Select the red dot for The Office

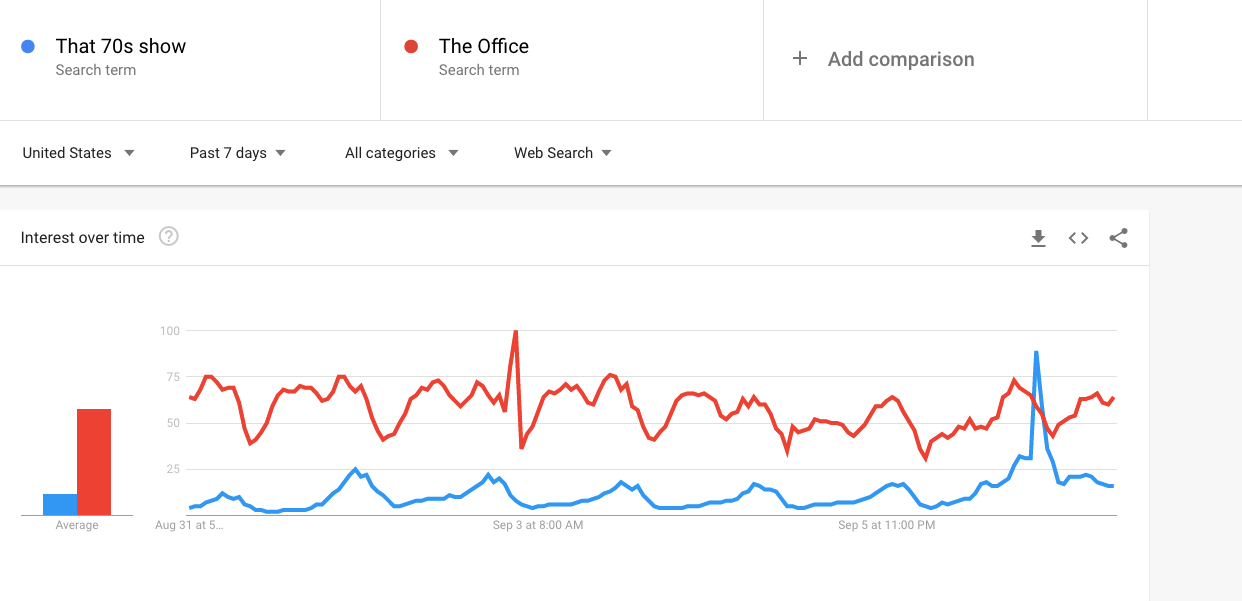click(x=410, y=46)
